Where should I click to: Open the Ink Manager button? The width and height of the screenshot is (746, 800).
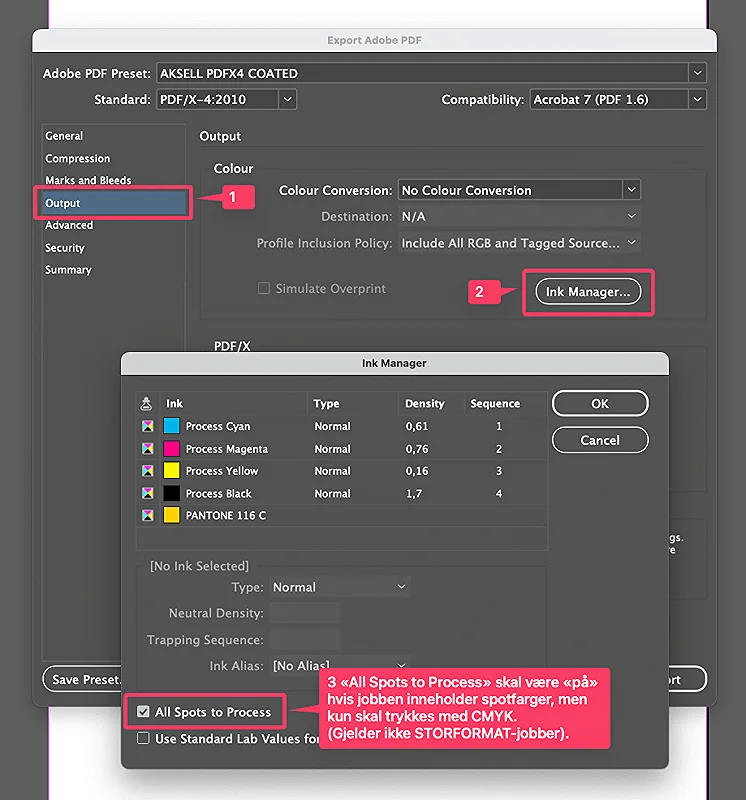pos(588,291)
